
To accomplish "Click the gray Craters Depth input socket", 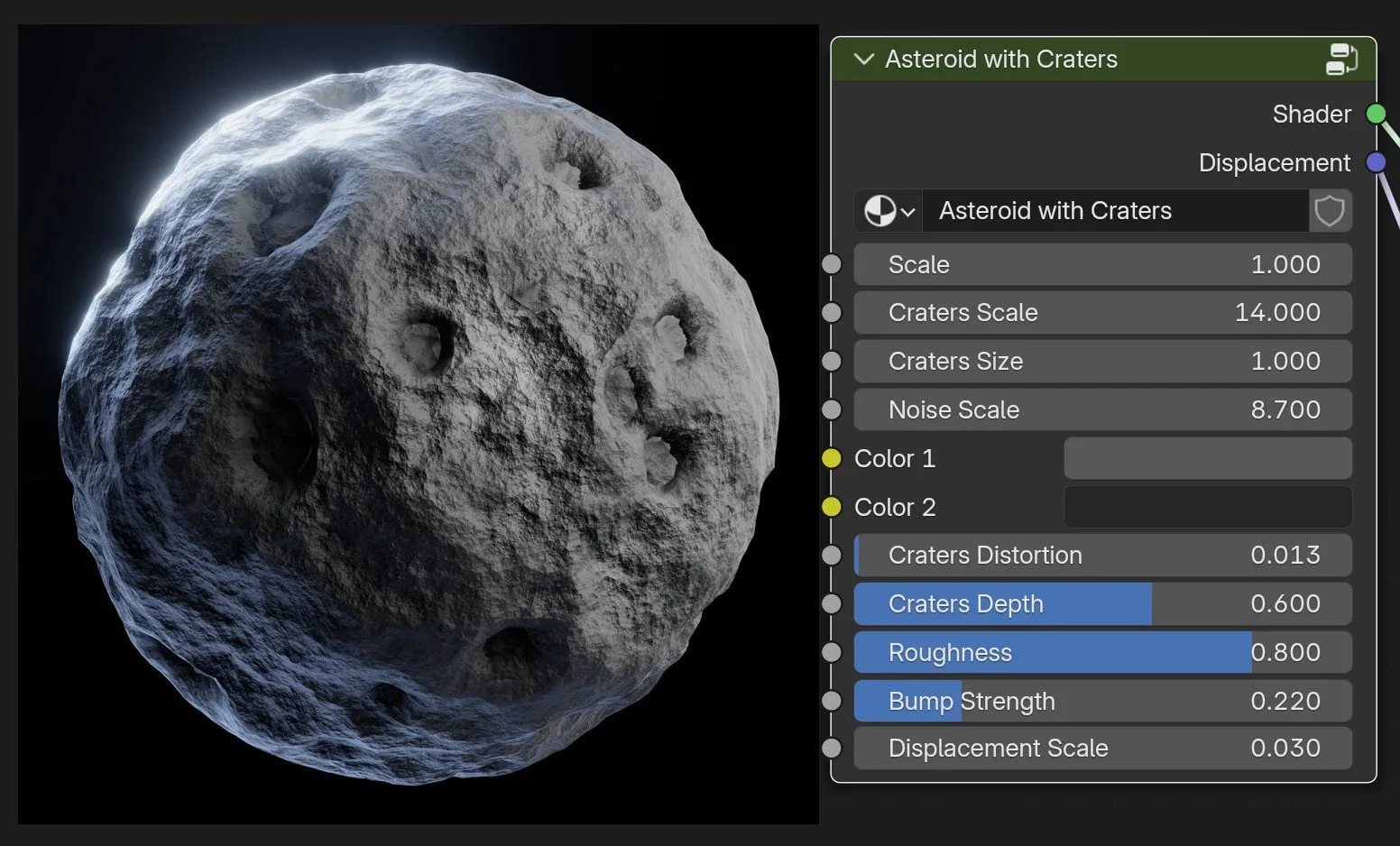I will (x=831, y=603).
